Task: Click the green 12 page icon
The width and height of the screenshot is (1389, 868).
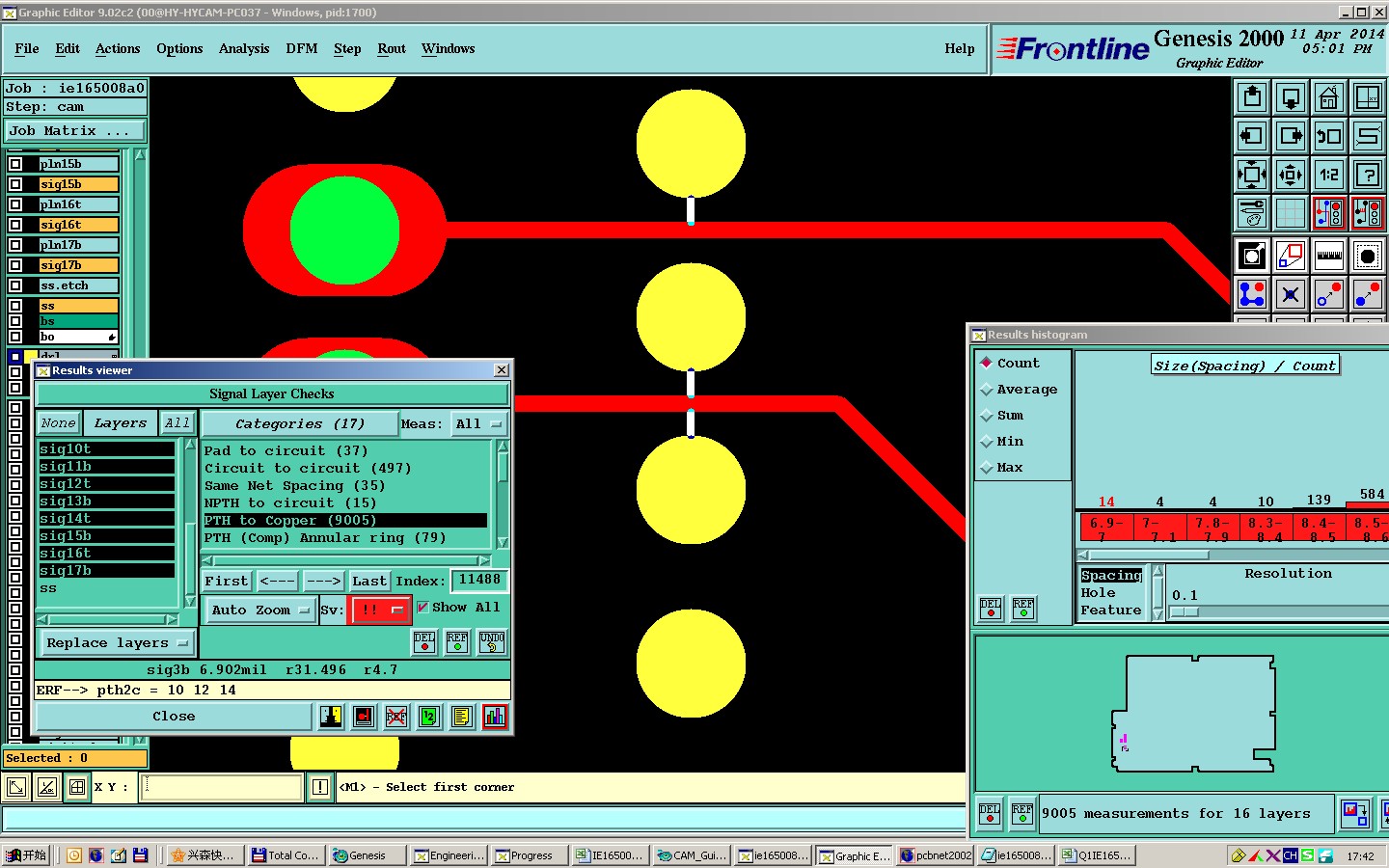Action: coord(429,717)
